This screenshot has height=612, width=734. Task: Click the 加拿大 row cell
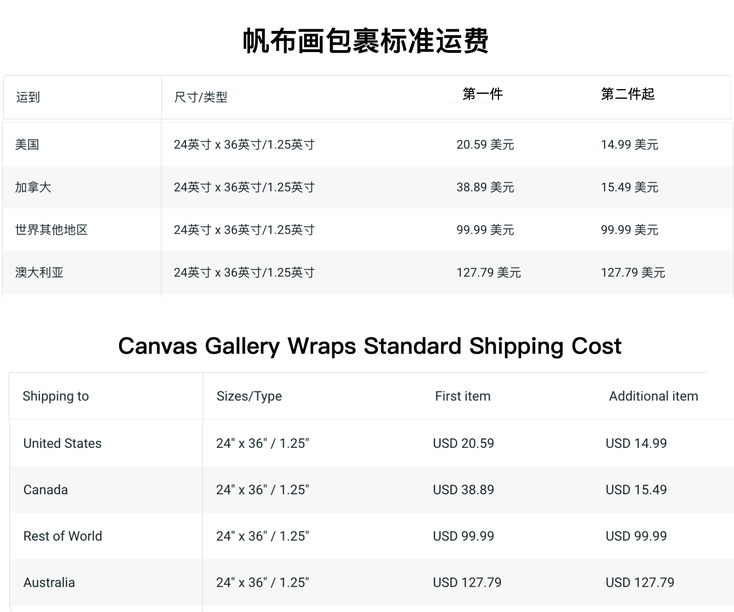click(x=33, y=187)
